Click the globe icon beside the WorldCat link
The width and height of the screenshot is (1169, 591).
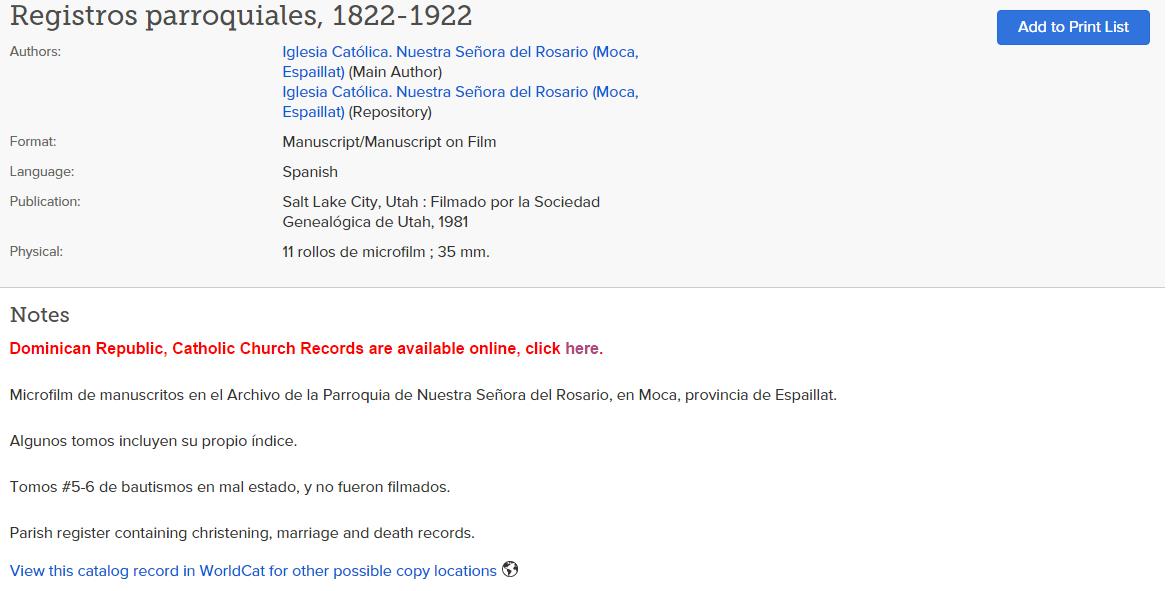click(x=510, y=569)
